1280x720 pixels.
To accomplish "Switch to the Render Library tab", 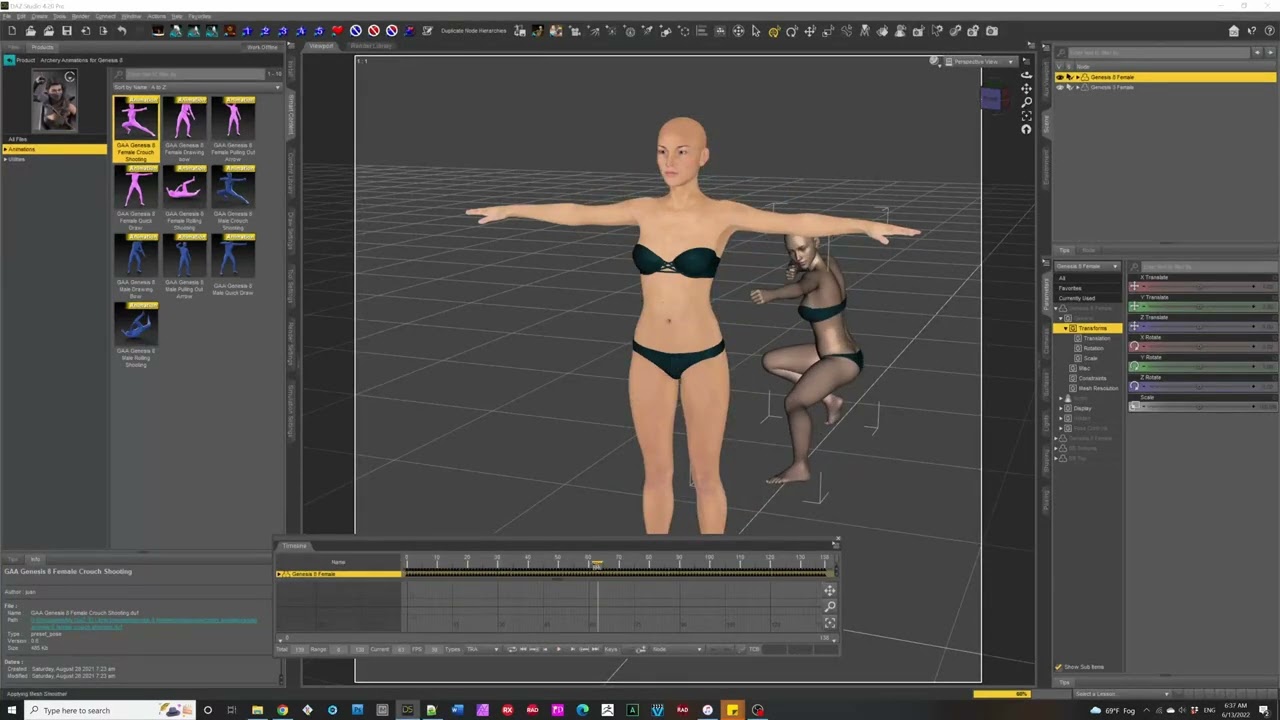I will point(371,46).
